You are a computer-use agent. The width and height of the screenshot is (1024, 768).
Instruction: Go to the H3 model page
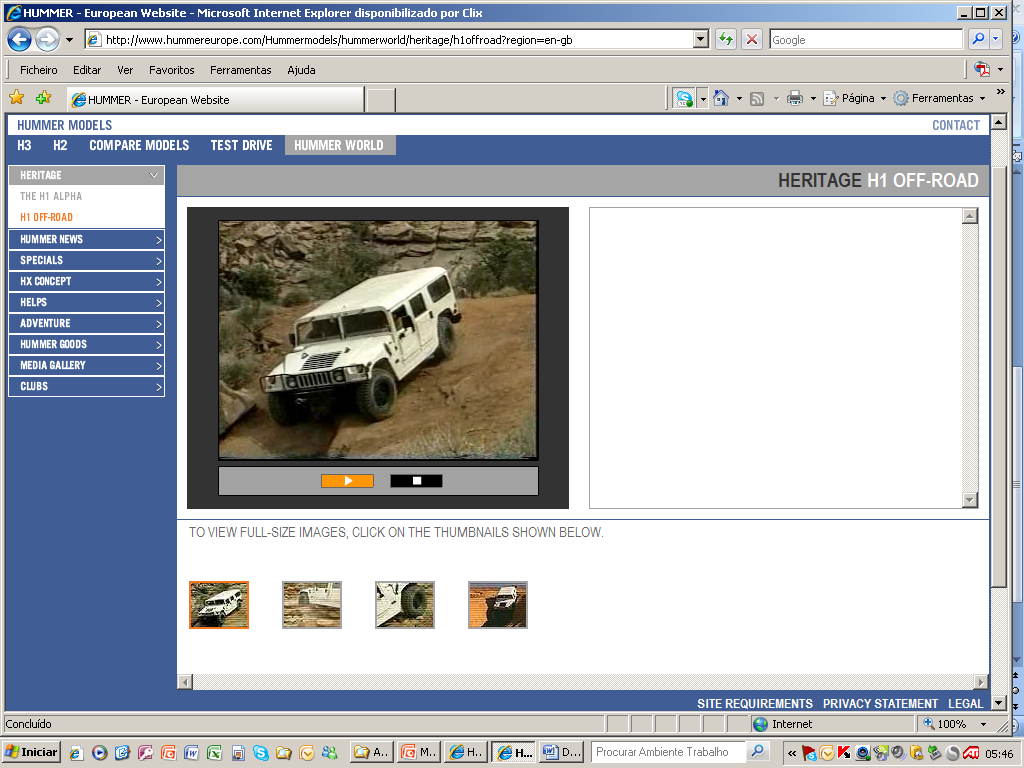click(24, 145)
